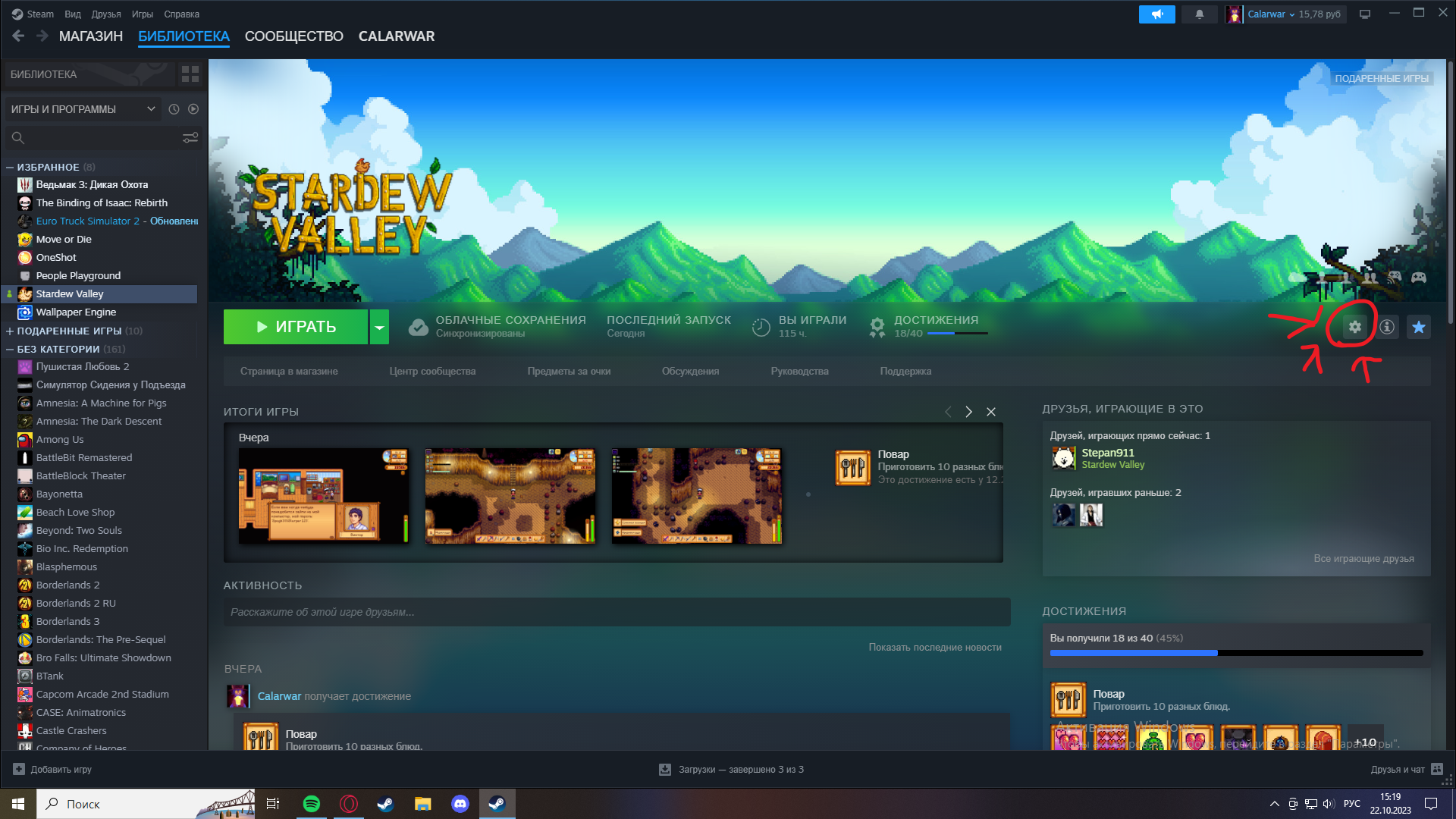Open the game settings gear icon

tap(1354, 327)
